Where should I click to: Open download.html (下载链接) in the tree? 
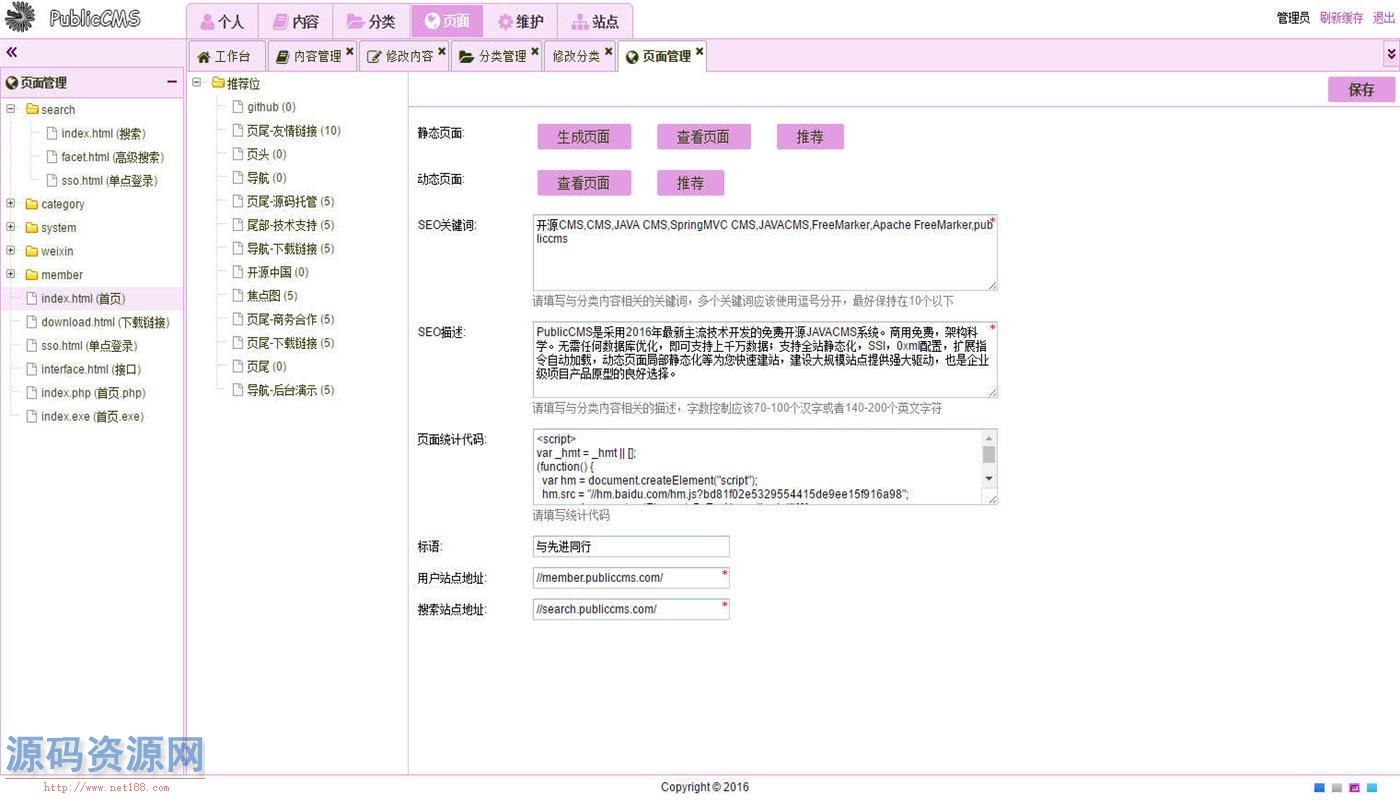click(x=105, y=322)
